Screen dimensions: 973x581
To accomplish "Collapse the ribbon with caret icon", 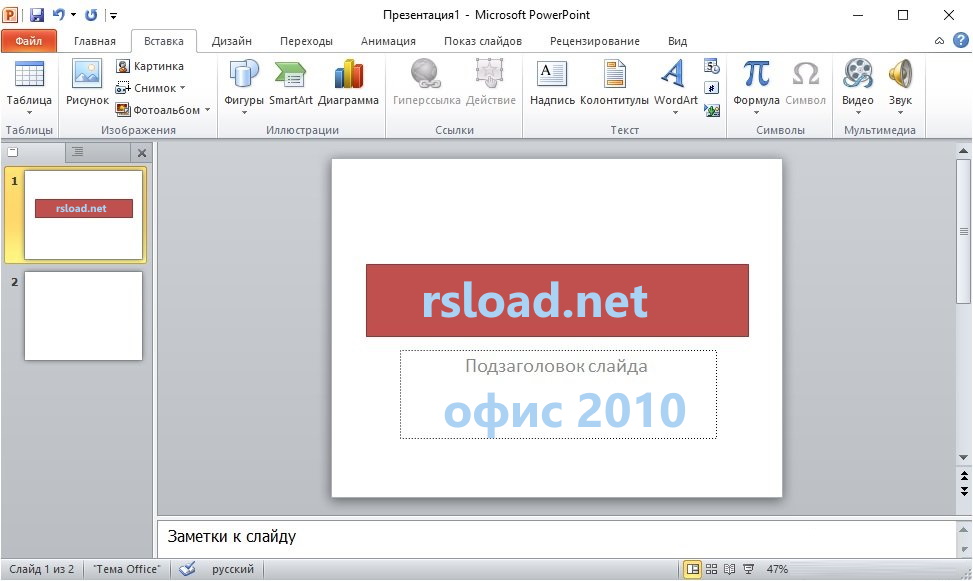I will tap(939, 41).
